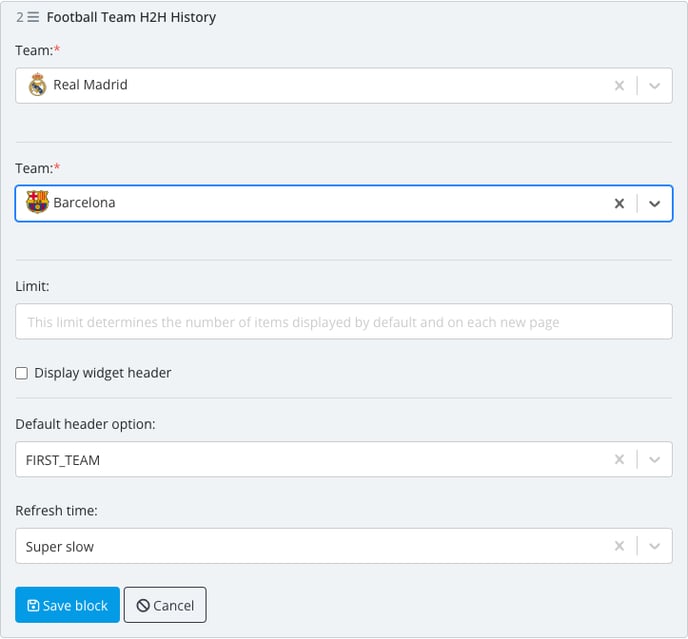The width and height of the screenshot is (688, 639).
Task: Cancel editing with the Cancel button
Action: click(165, 605)
